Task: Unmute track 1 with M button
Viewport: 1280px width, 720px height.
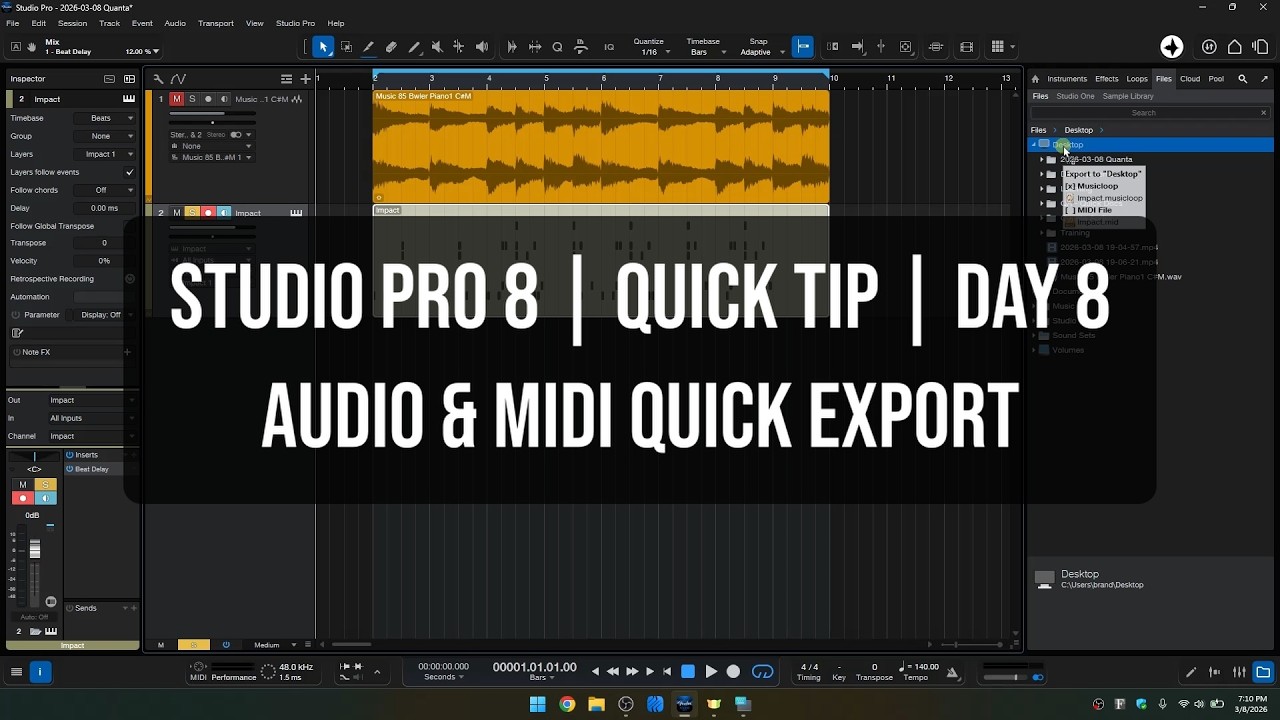Action: [x=177, y=99]
